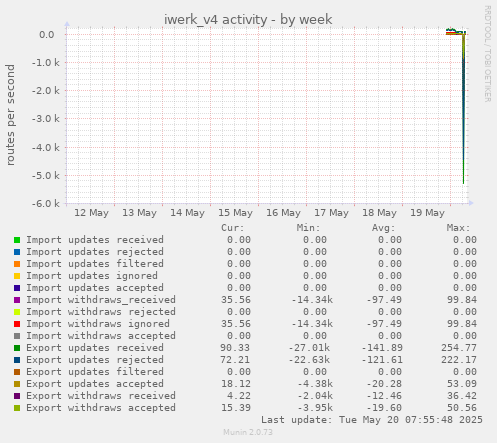This screenshot has width=497, height=443.
Task: Click the 'Export updates accepted' legend label
Action: click(x=95, y=384)
